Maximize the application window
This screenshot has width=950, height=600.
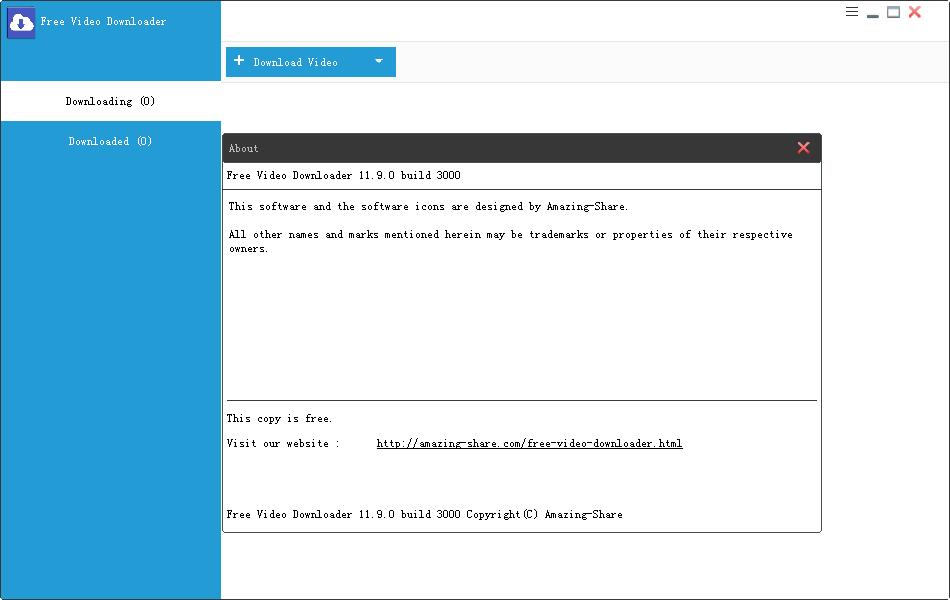pos(893,12)
